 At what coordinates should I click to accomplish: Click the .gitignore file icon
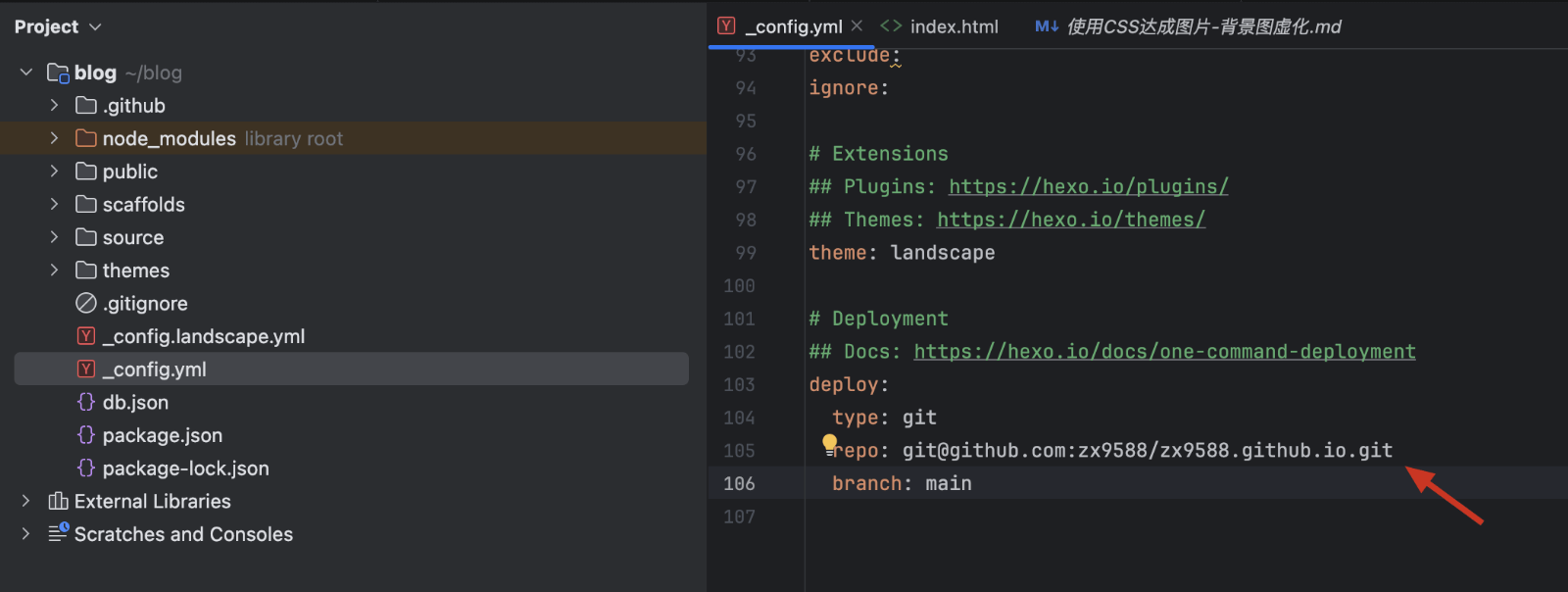coord(86,303)
